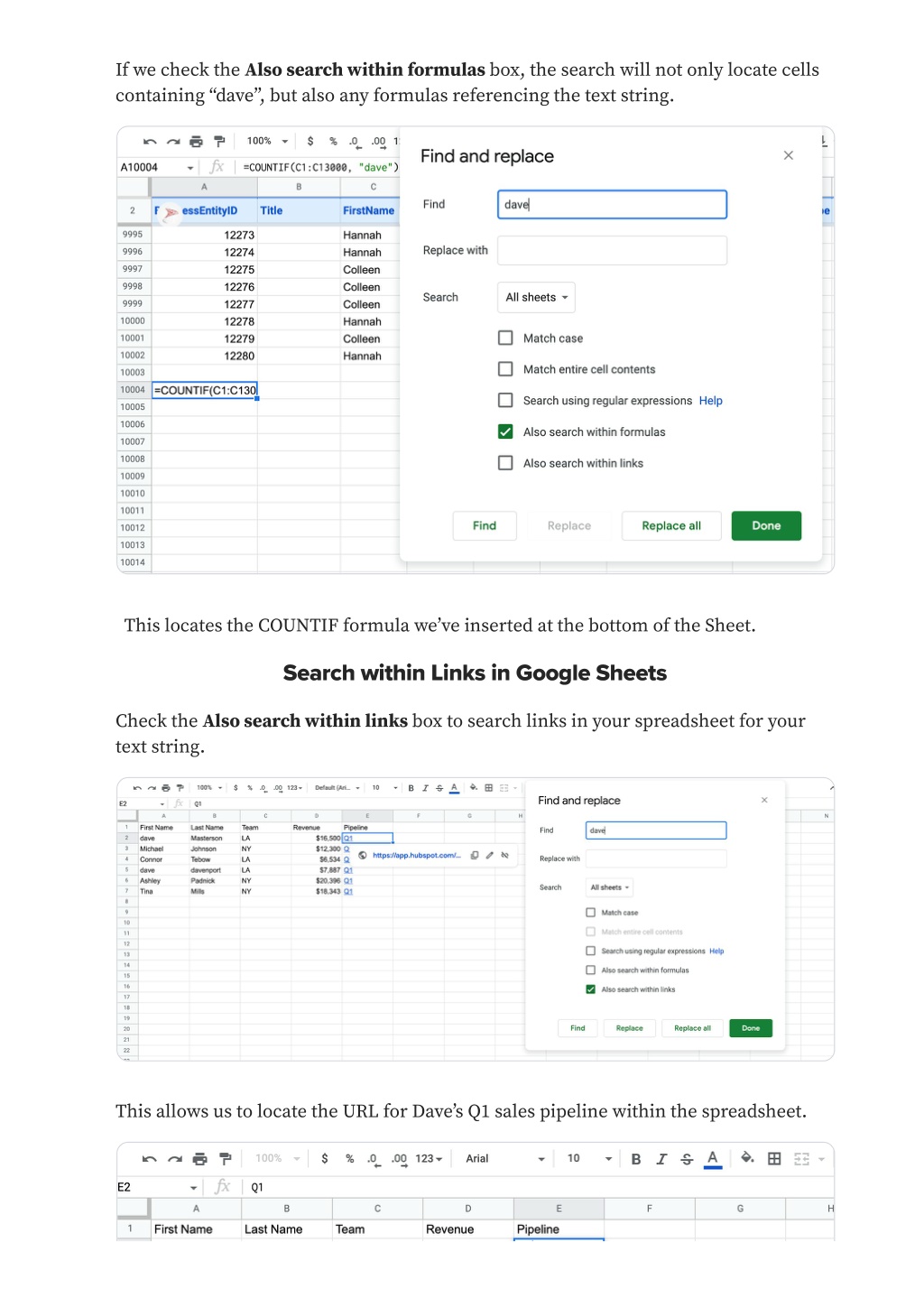This screenshot has width=924, height=1308.
Task: Click Redo in the first formulas screenshot toolbar
Action: [173, 142]
